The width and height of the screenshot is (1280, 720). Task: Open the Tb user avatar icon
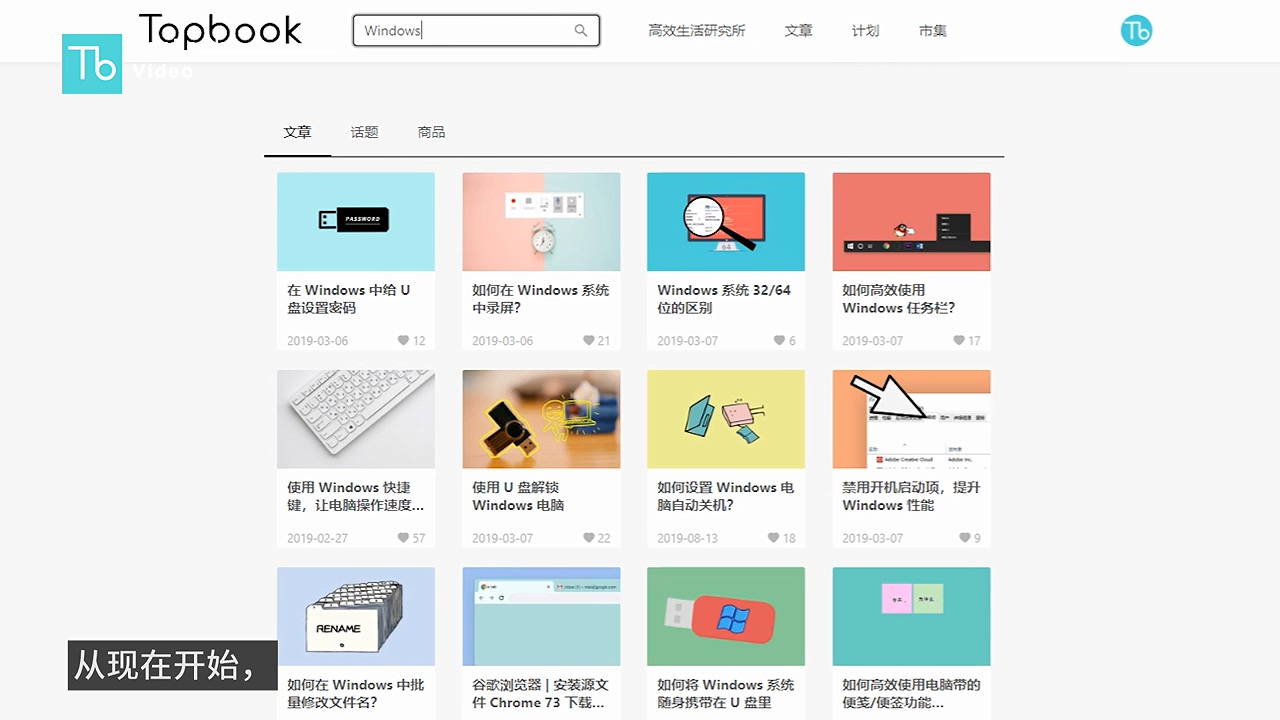click(x=1136, y=31)
